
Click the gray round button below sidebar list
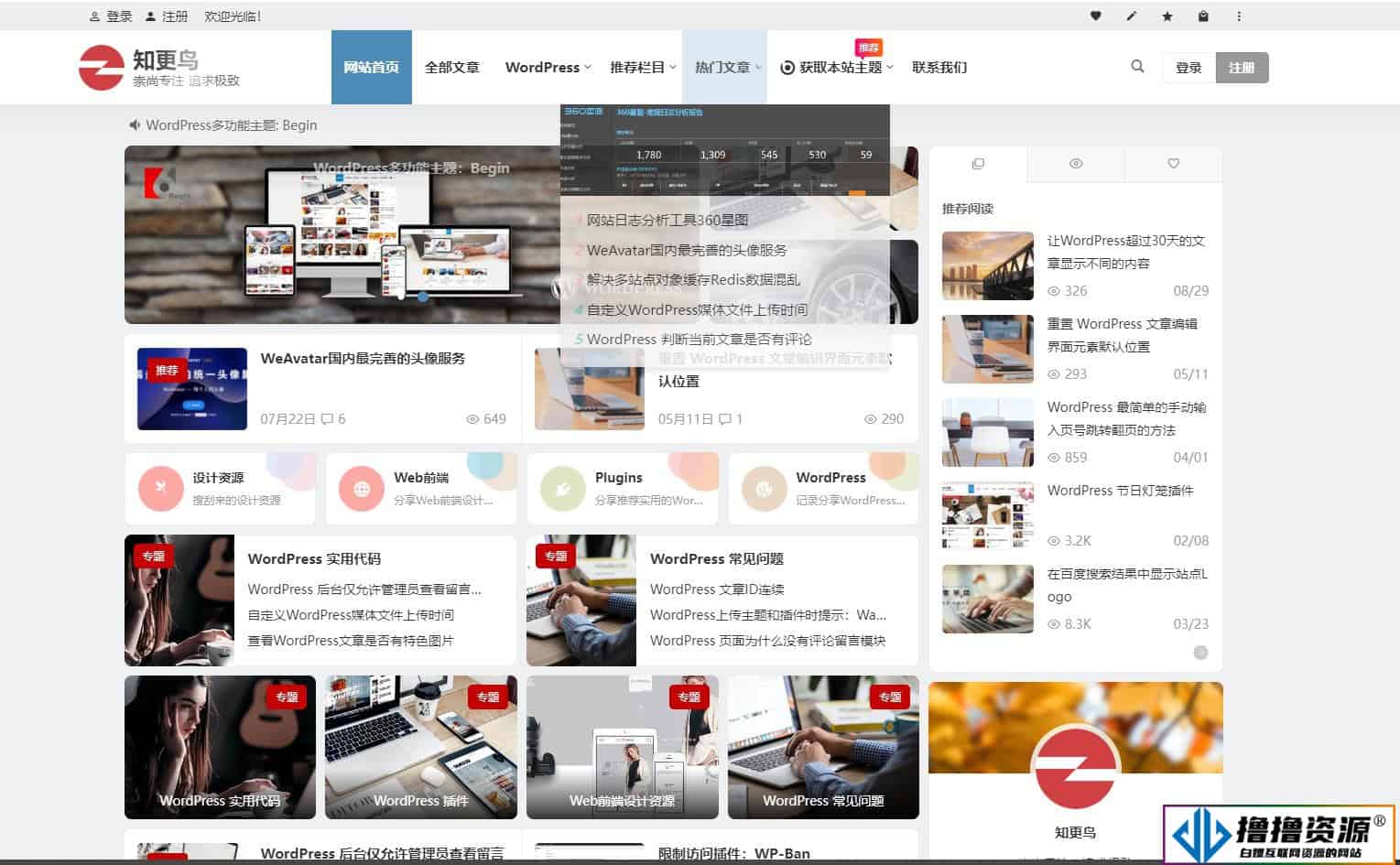pyautogui.click(x=1200, y=653)
